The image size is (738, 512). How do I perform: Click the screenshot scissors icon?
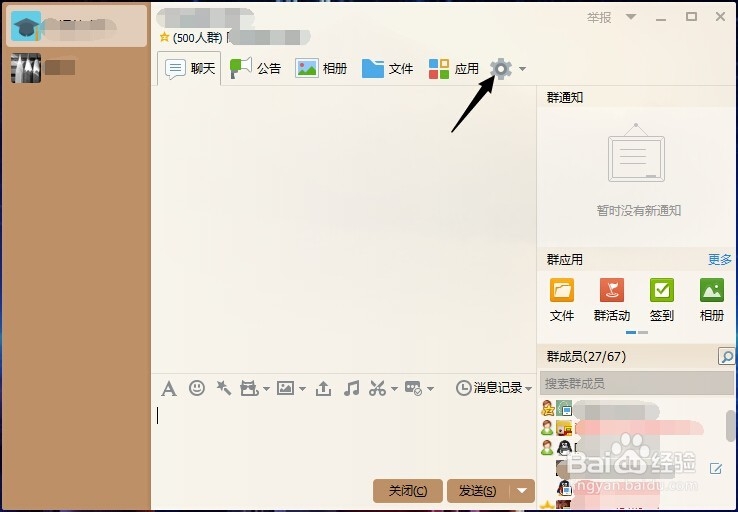coord(377,388)
